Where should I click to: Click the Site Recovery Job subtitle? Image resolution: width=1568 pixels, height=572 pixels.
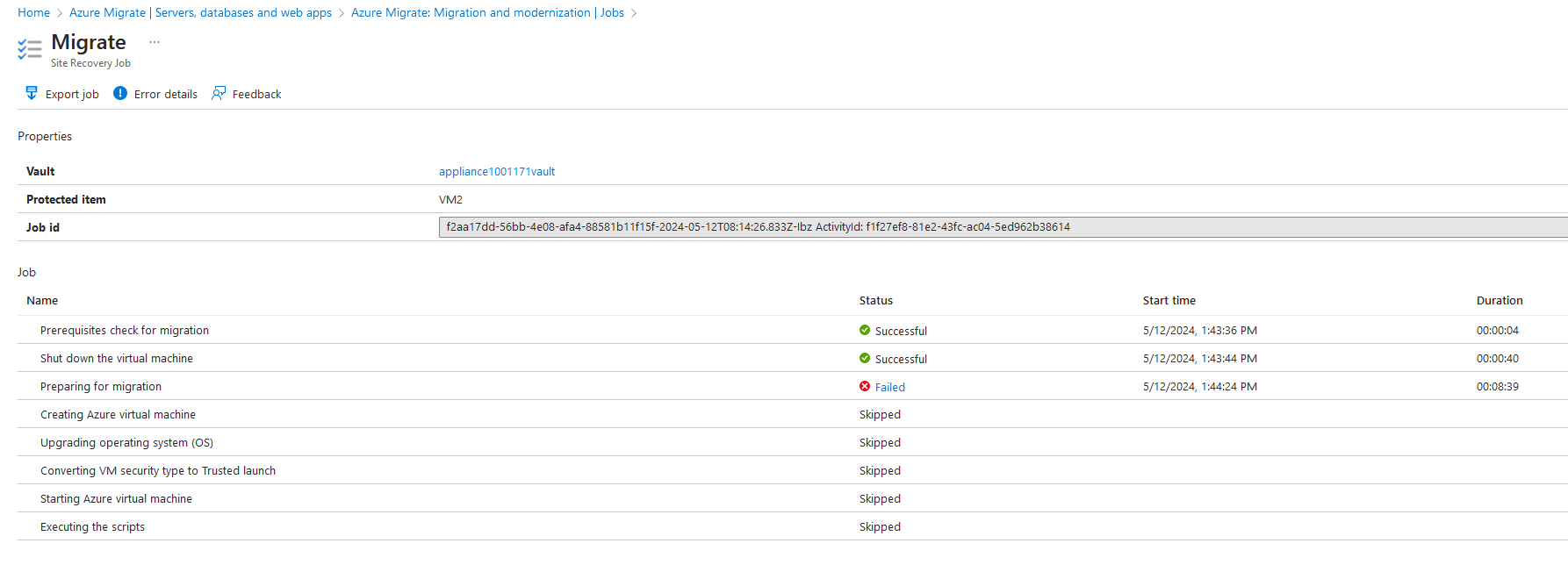(x=90, y=63)
